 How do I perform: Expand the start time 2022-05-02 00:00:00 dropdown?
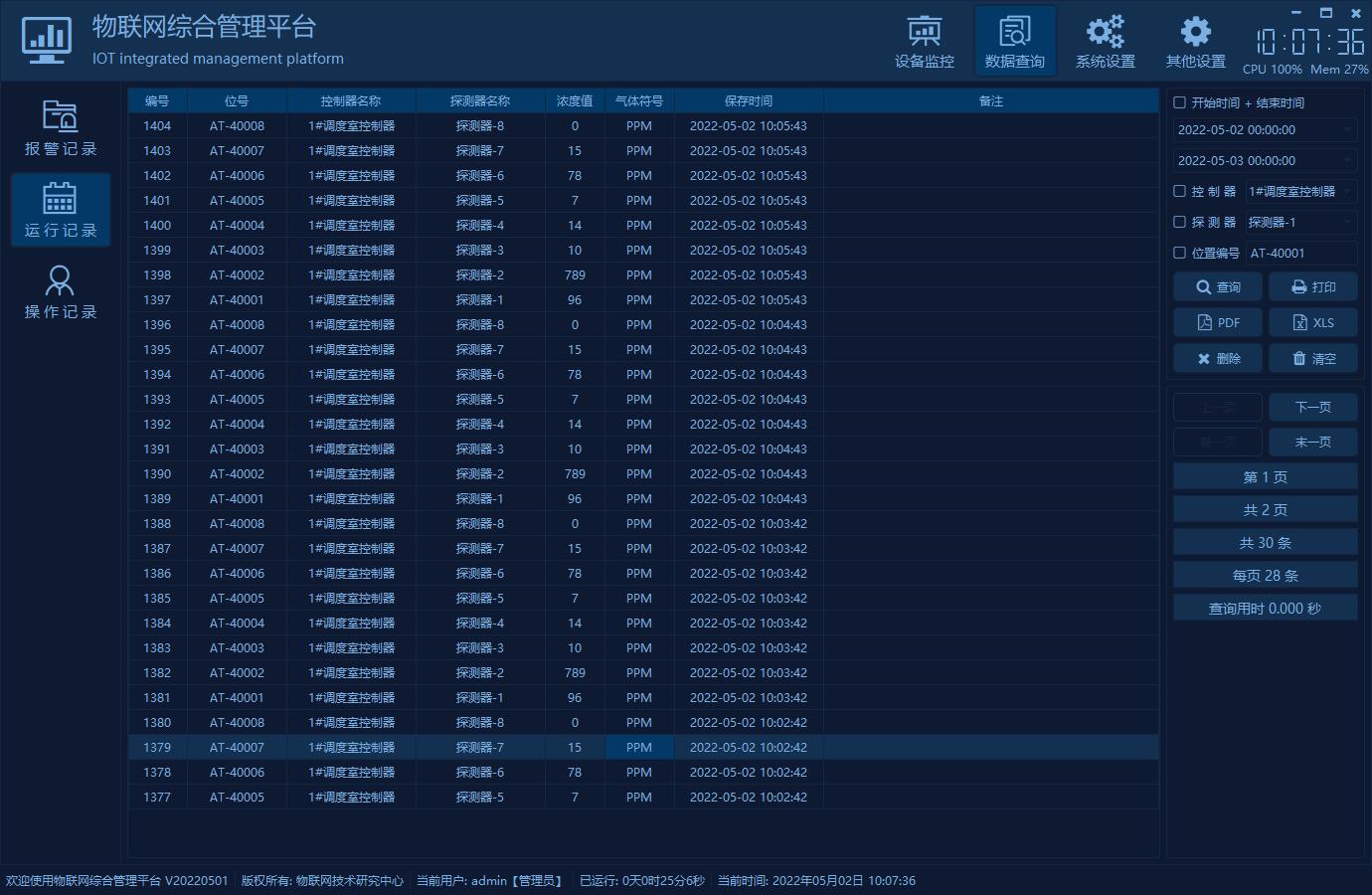pyautogui.click(x=1347, y=130)
